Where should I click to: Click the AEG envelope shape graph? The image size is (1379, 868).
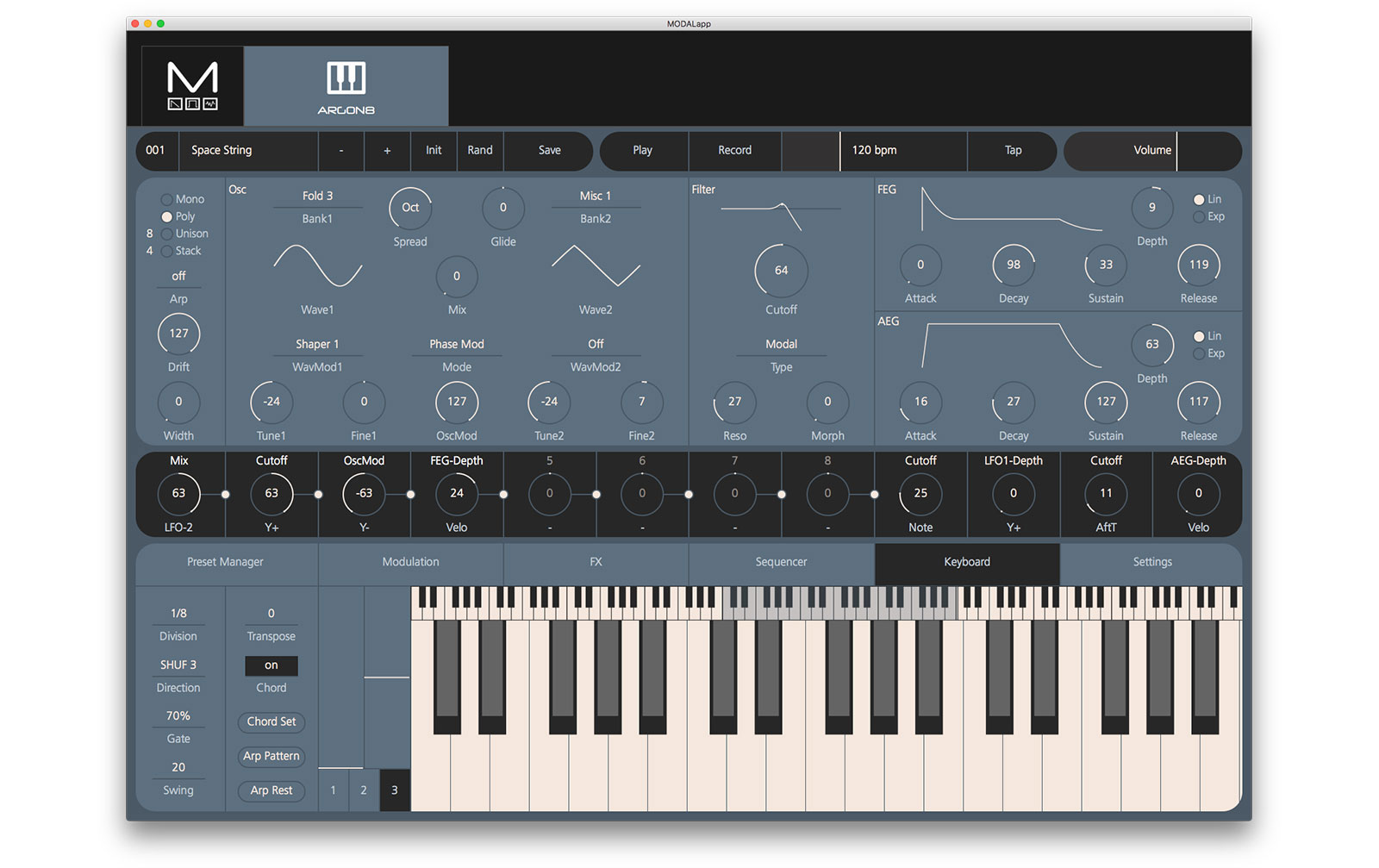1012,346
